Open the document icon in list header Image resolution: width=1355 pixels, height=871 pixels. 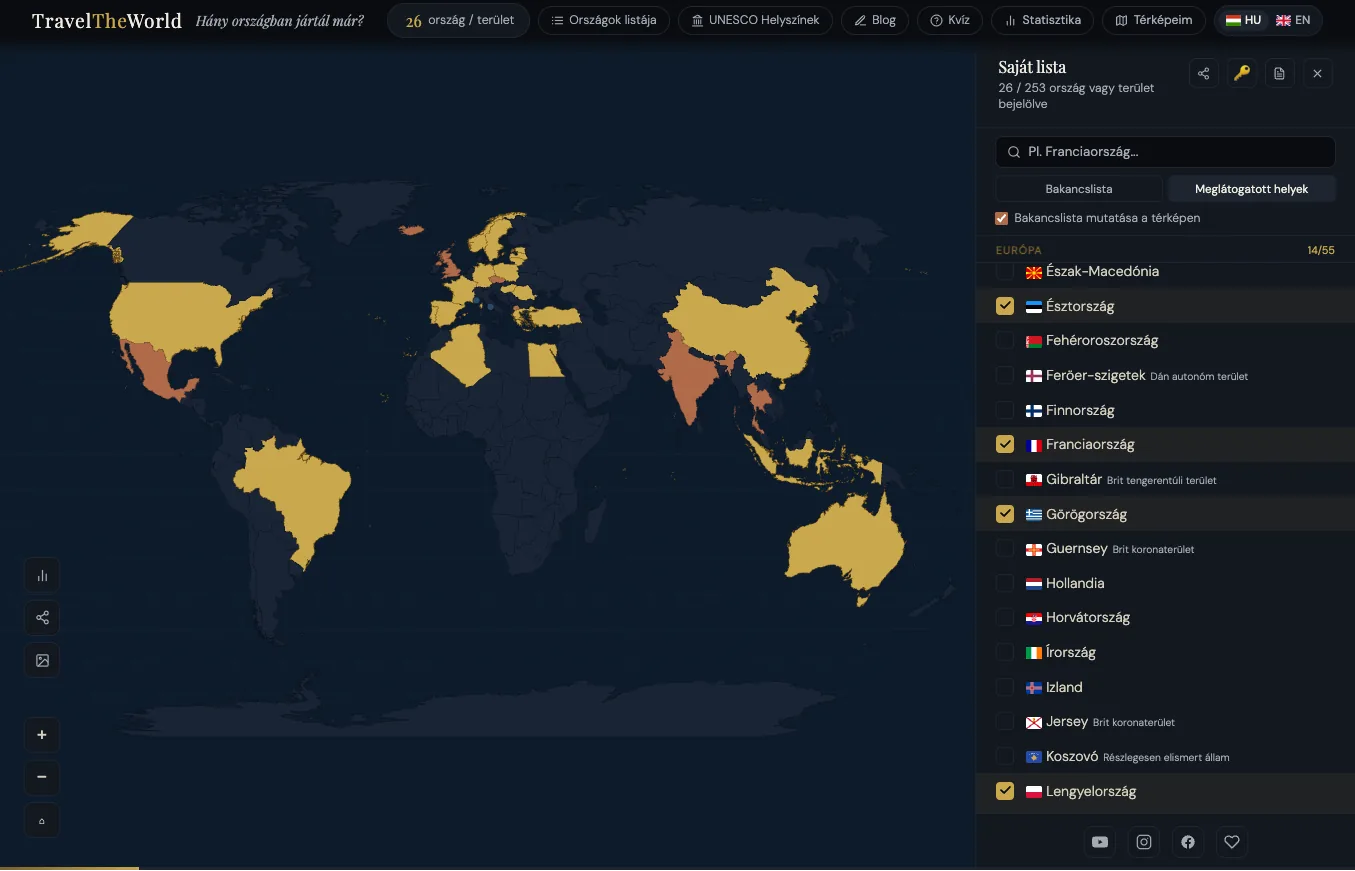1279,73
